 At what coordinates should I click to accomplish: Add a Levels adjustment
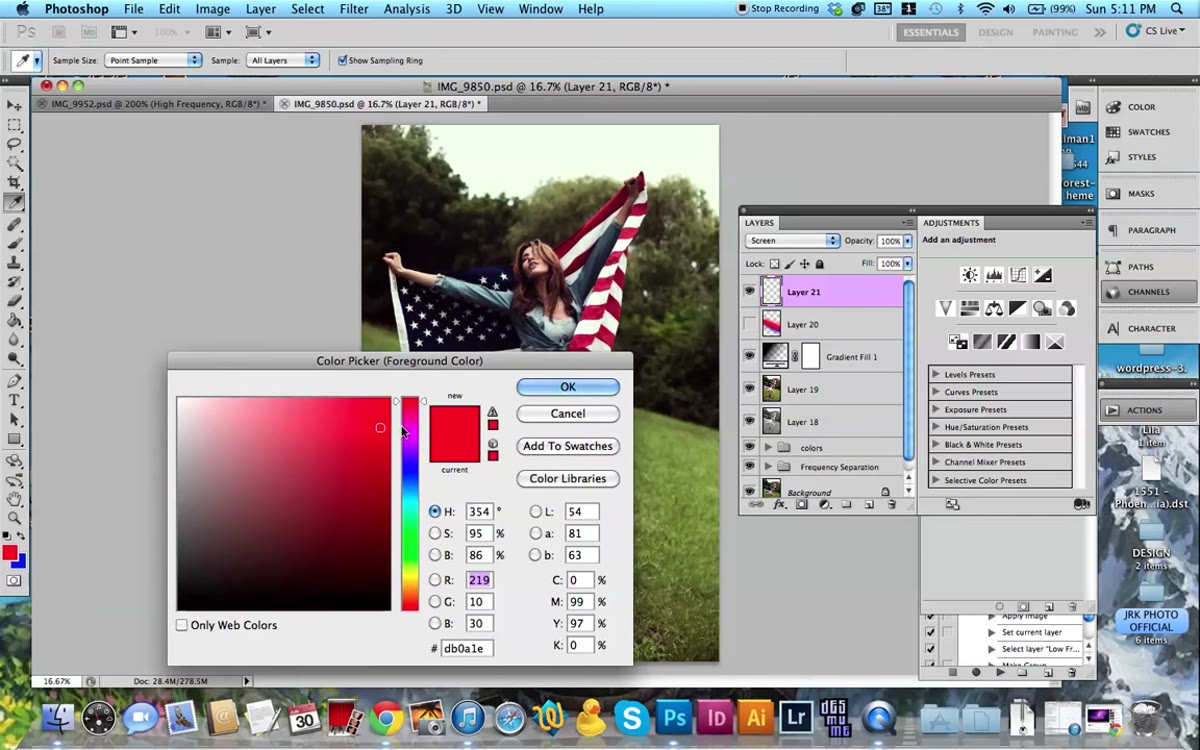tap(994, 275)
